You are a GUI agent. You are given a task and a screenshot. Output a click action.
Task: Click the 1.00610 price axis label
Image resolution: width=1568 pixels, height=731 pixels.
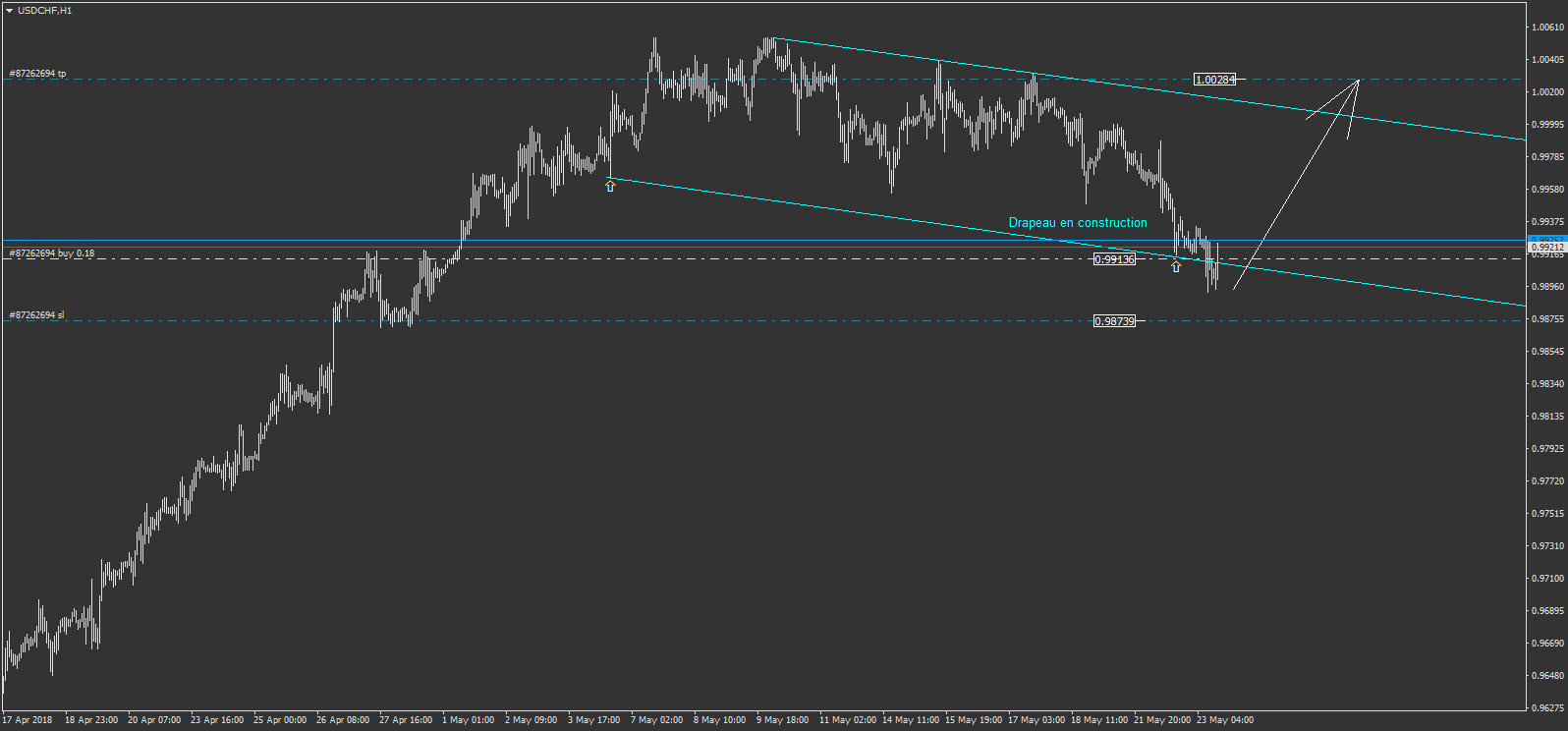pyautogui.click(x=1547, y=28)
